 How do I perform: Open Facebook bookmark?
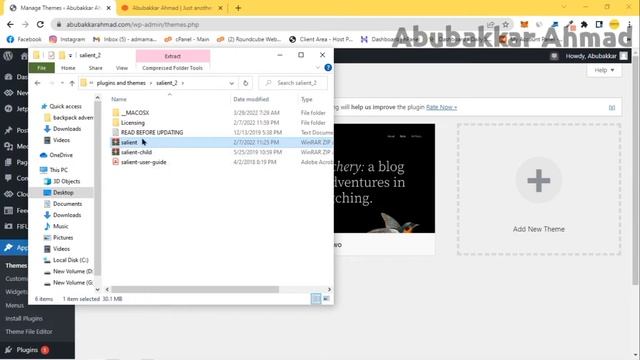click(24, 39)
